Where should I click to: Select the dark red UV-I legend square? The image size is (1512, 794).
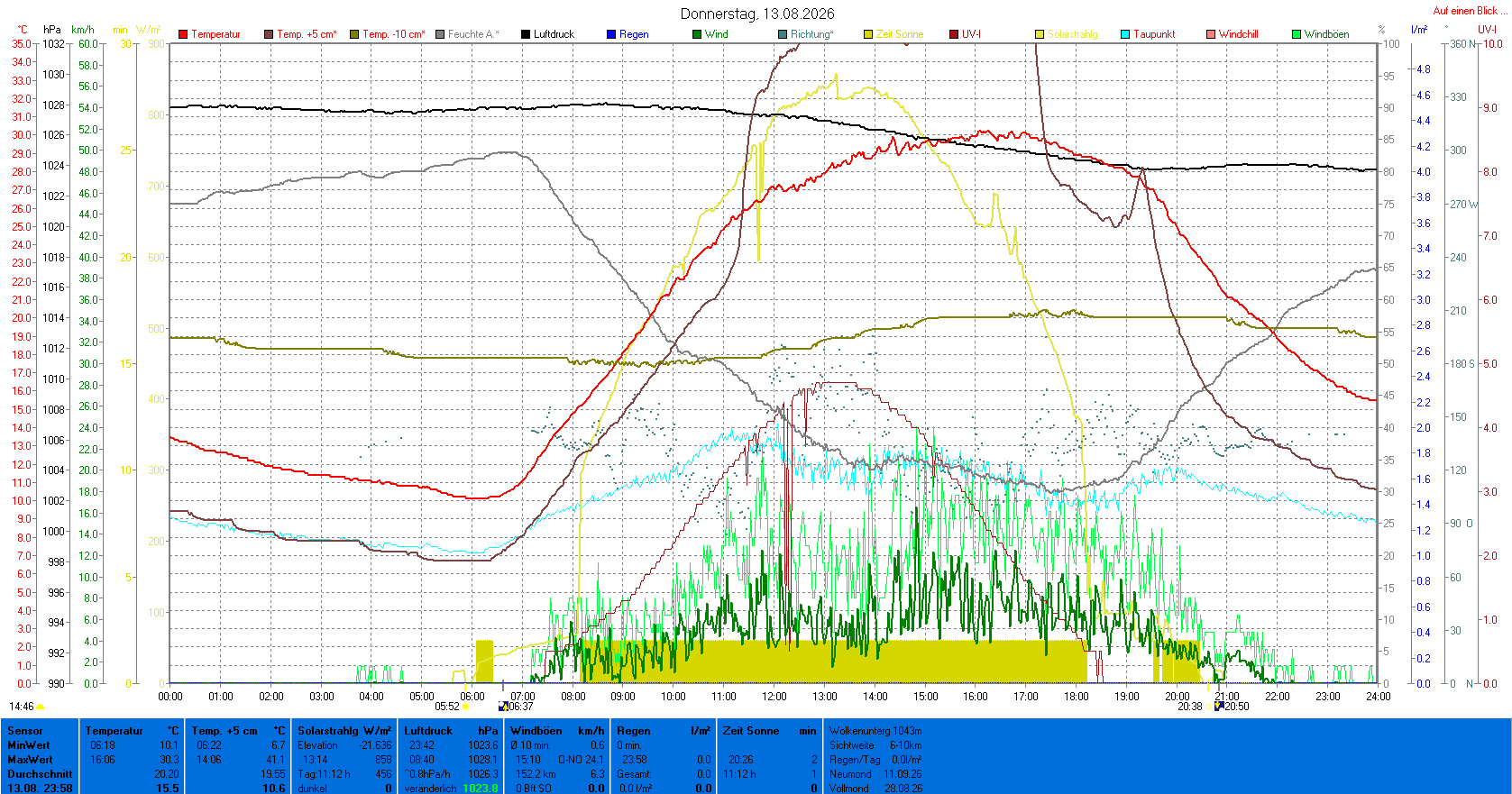[954, 34]
